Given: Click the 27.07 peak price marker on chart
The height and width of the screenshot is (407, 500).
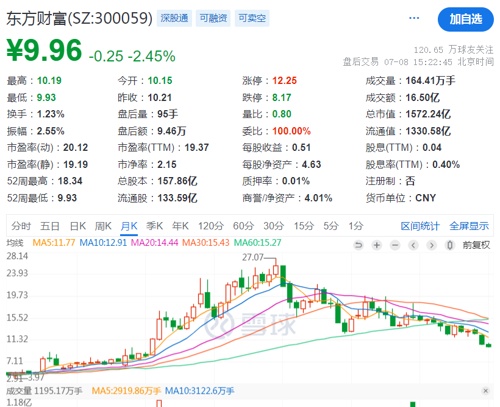Looking at the screenshot, I should 253,257.
